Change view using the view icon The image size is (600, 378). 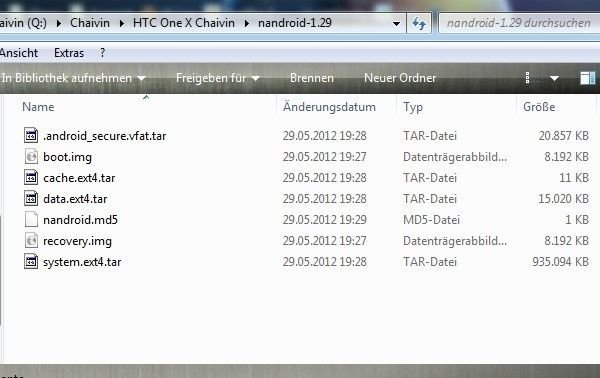click(528, 78)
